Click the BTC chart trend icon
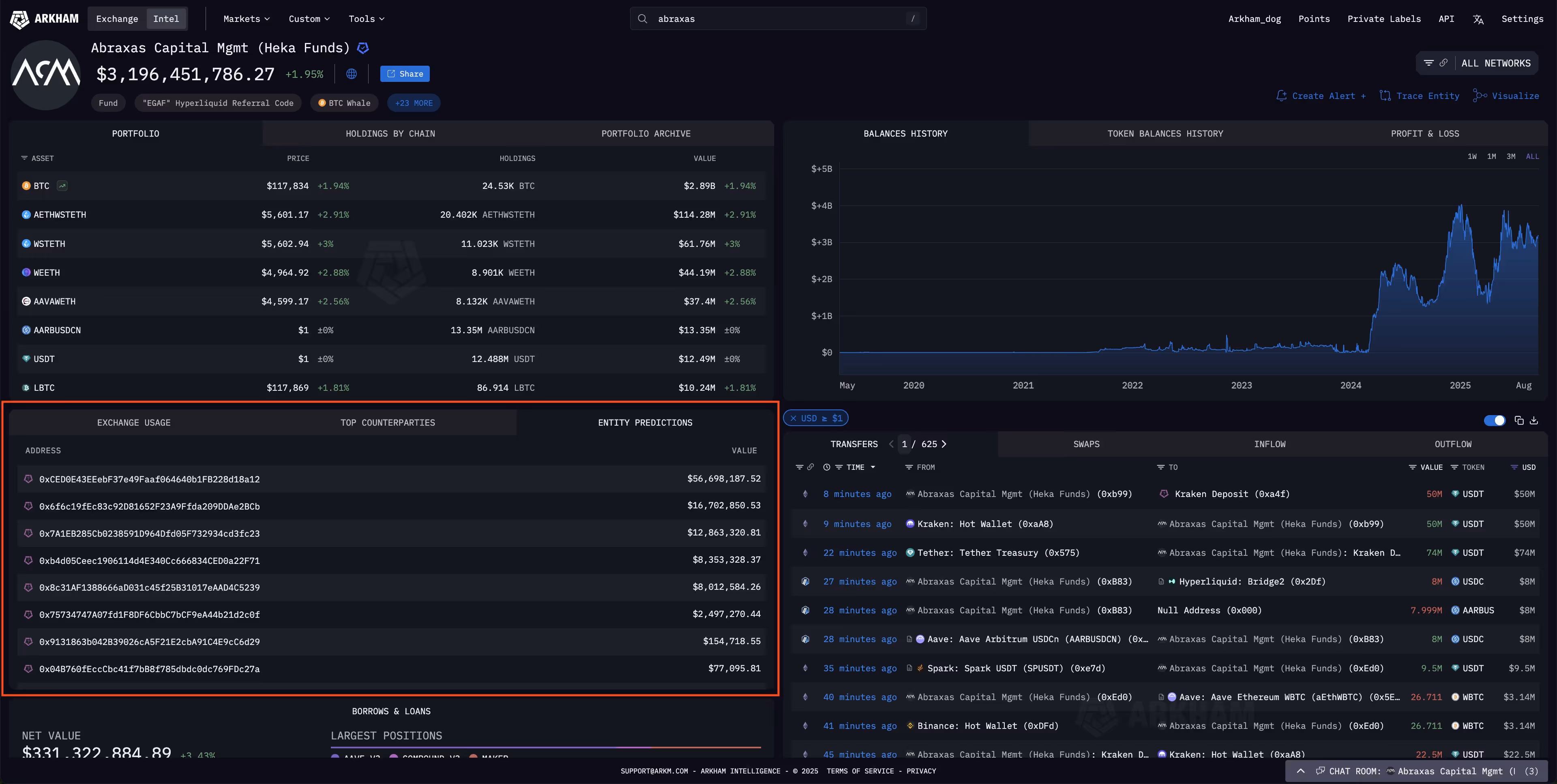This screenshot has height=784, width=1557. [x=62, y=186]
